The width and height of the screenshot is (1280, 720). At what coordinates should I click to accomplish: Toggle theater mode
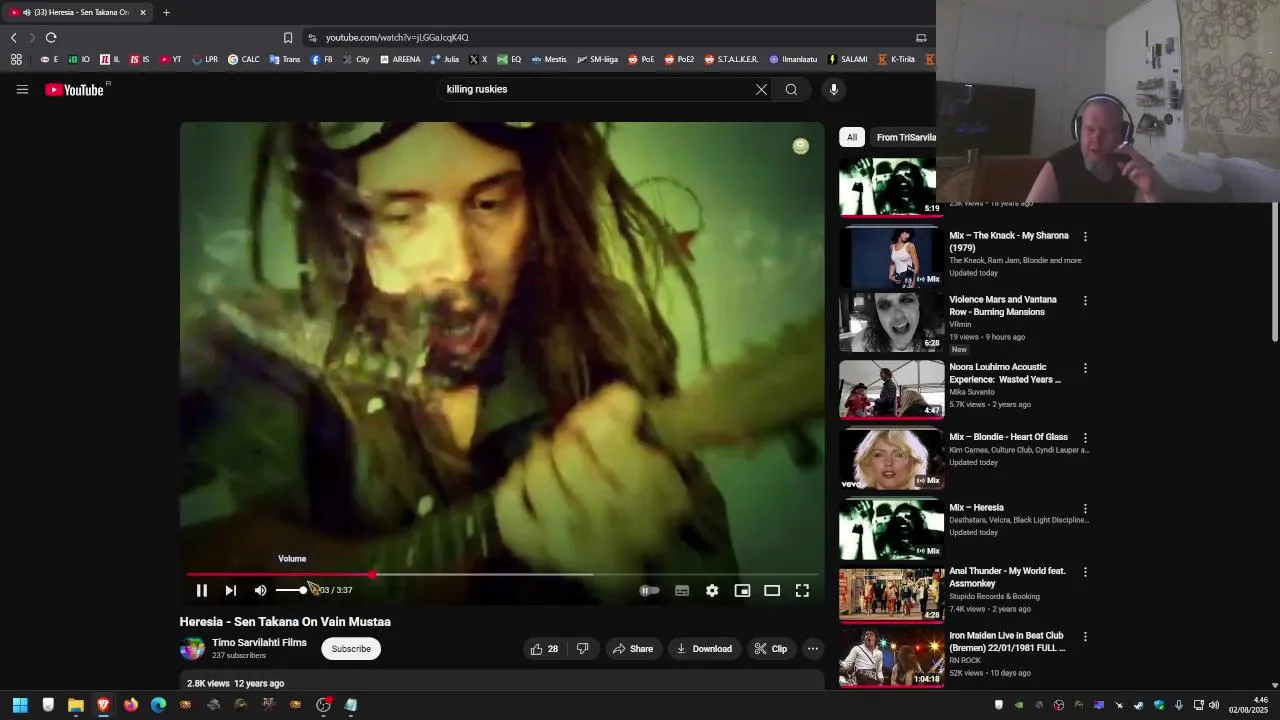pyautogui.click(x=772, y=590)
